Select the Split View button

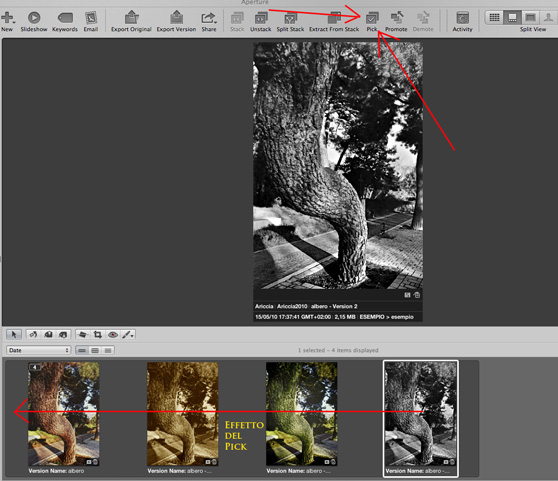pos(512,17)
